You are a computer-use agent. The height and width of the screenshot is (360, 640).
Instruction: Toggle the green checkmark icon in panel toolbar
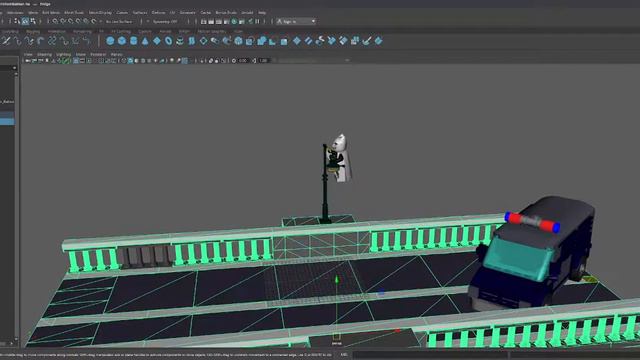tap(65, 60)
